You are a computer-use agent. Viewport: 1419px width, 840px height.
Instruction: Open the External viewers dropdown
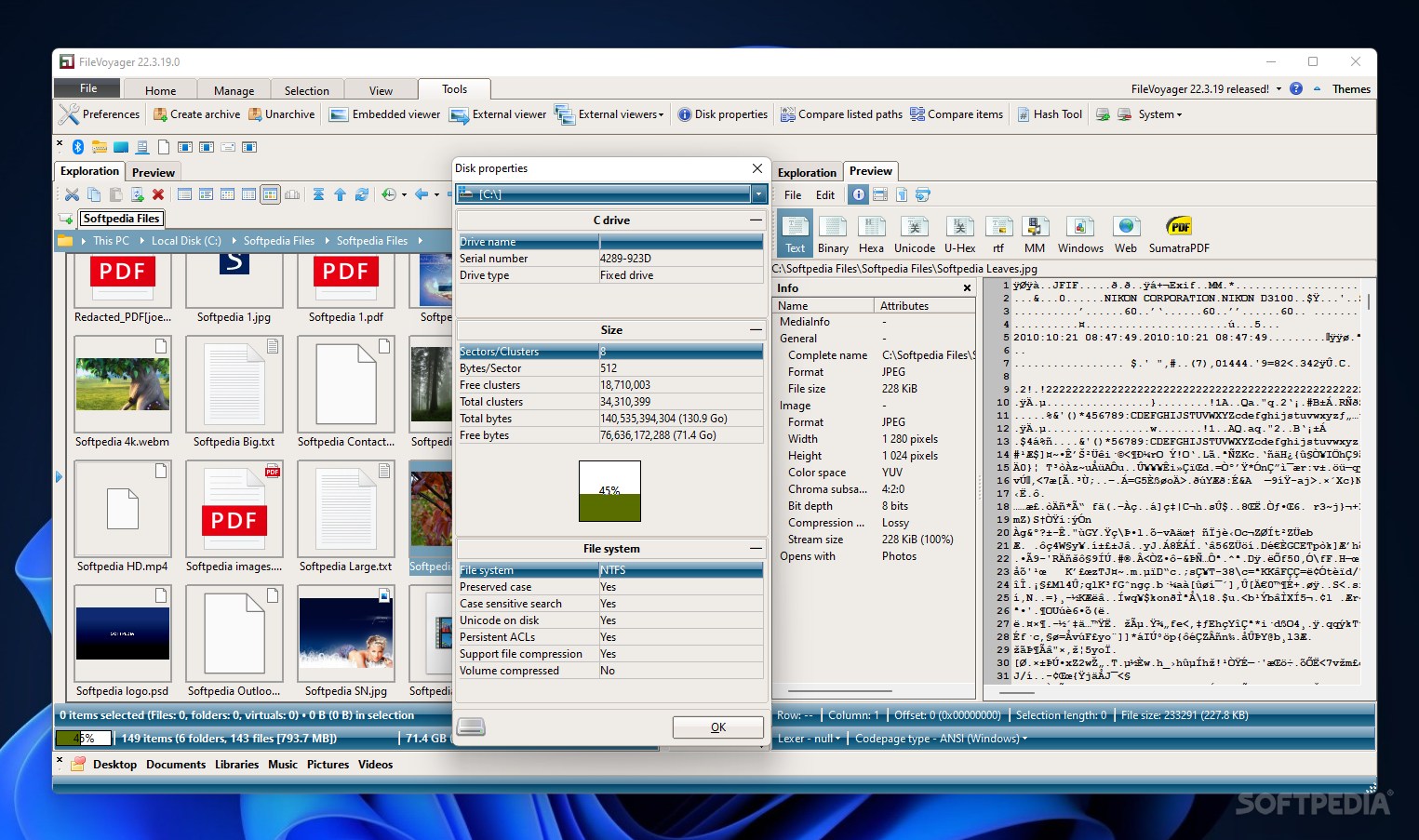pyautogui.click(x=610, y=114)
